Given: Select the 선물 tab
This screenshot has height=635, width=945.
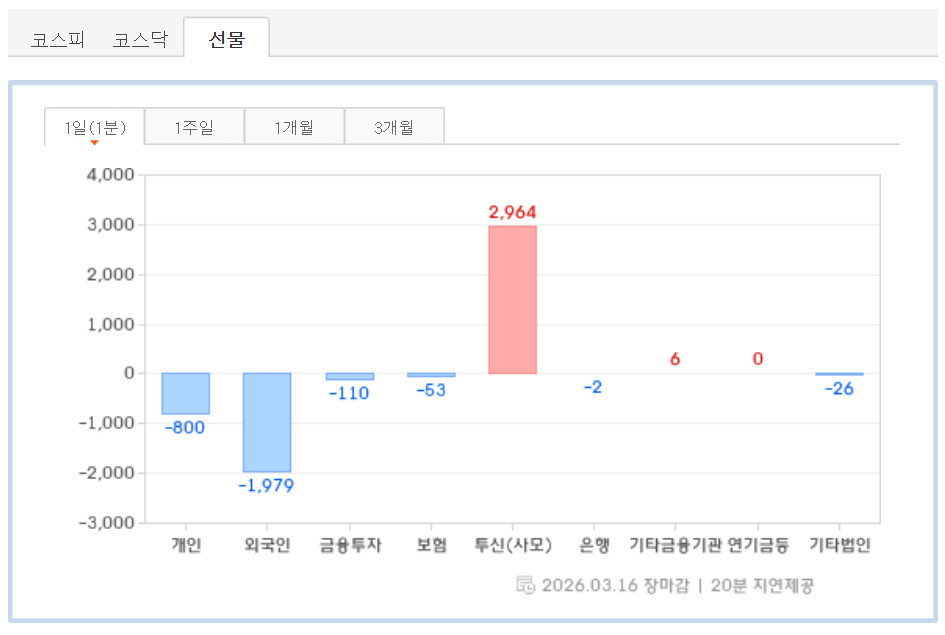Looking at the screenshot, I should 227,39.
